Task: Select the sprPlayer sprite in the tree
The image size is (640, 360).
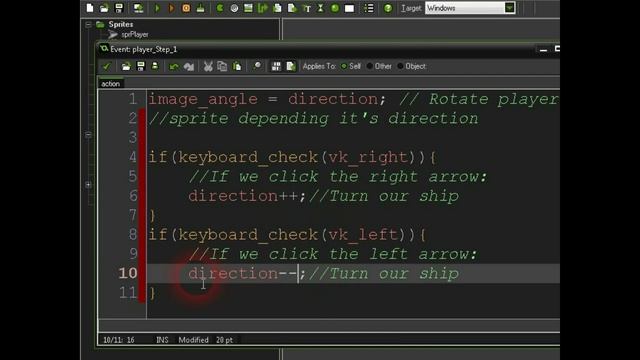Action: tap(134, 35)
